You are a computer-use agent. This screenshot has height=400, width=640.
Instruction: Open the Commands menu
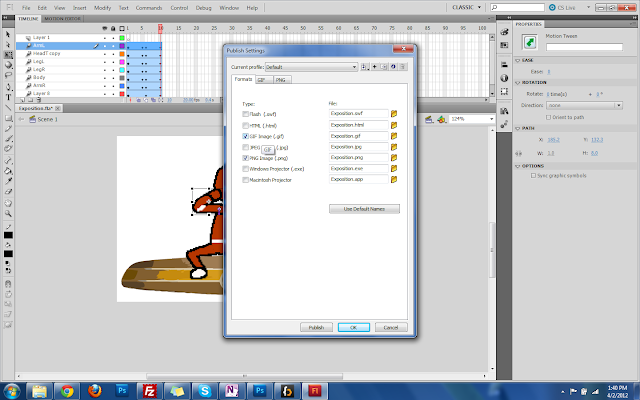click(149, 8)
